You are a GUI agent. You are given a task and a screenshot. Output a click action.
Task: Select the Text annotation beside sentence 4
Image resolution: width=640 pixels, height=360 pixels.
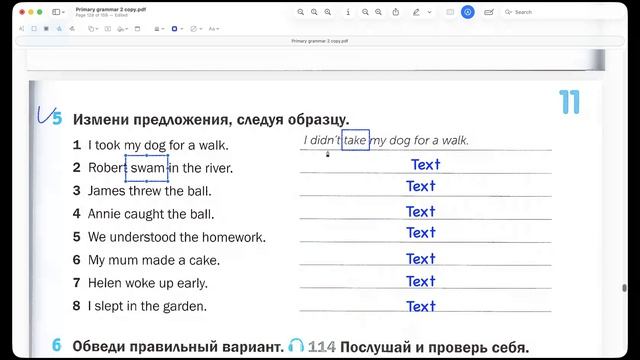(420, 211)
